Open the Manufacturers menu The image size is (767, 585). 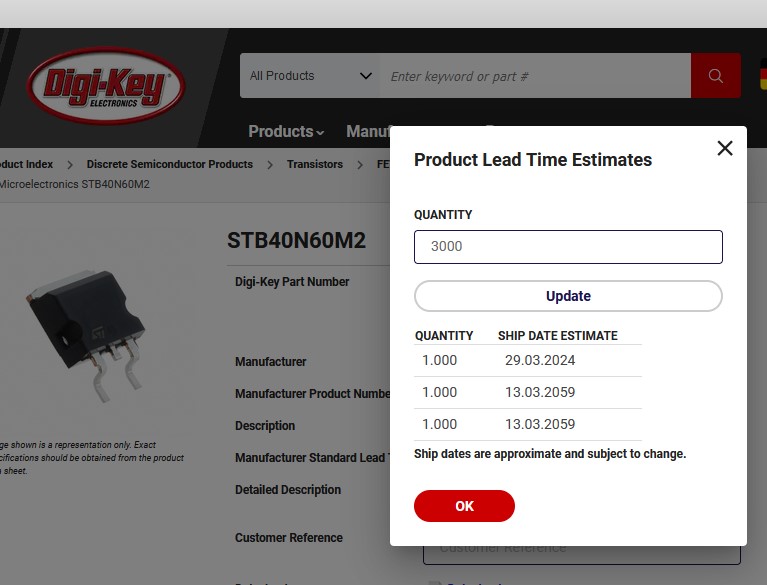pos(368,131)
